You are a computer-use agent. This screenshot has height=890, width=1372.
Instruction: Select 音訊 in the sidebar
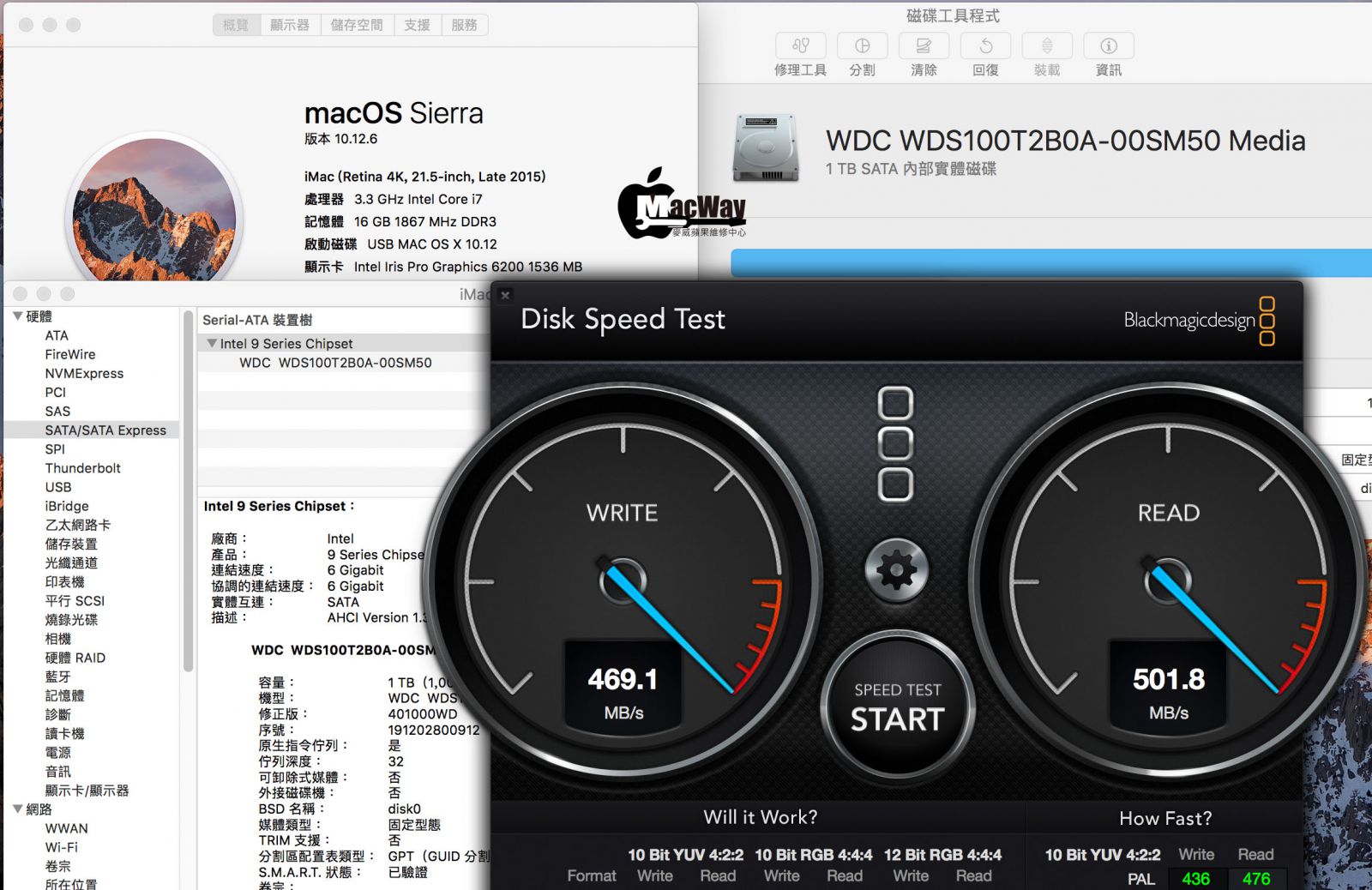(58, 771)
